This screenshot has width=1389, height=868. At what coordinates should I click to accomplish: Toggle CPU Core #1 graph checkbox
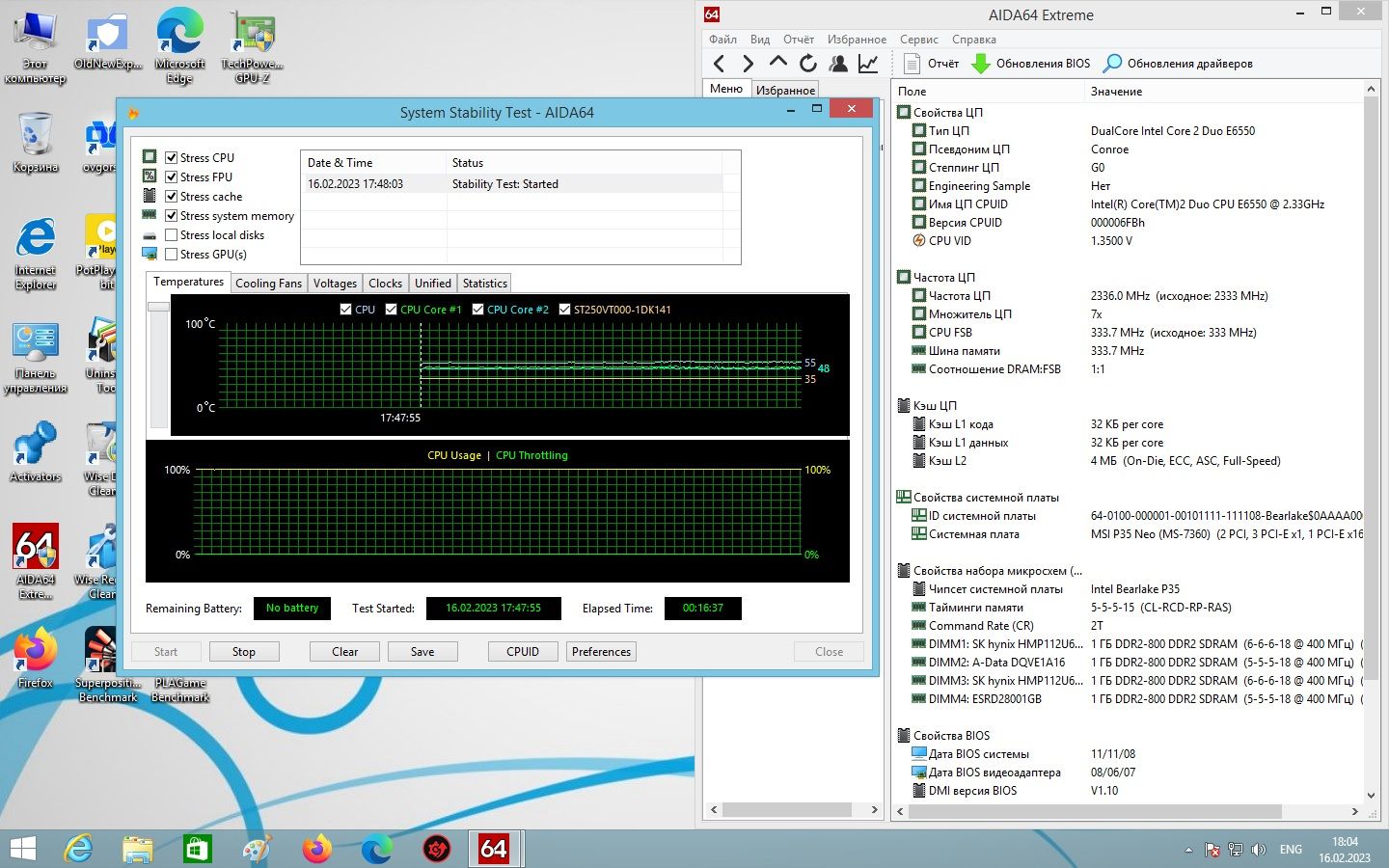[391, 310]
